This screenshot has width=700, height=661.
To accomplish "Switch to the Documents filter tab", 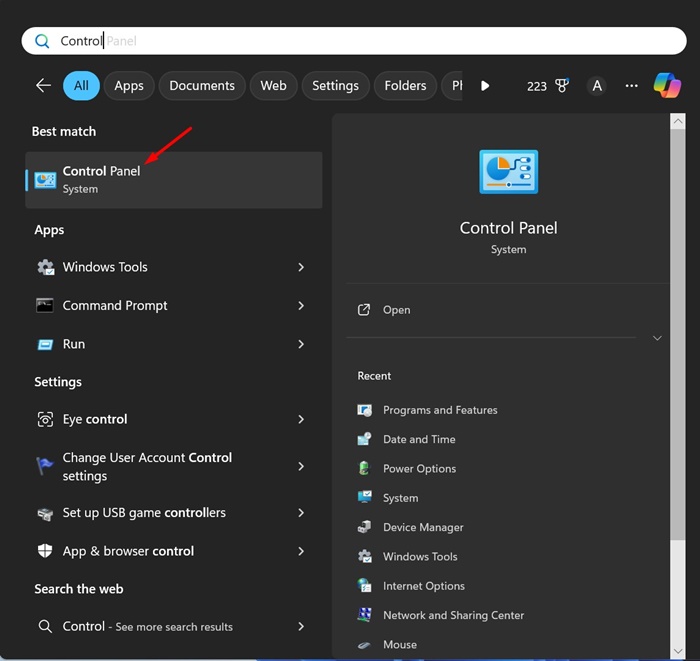I will pyautogui.click(x=202, y=85).
